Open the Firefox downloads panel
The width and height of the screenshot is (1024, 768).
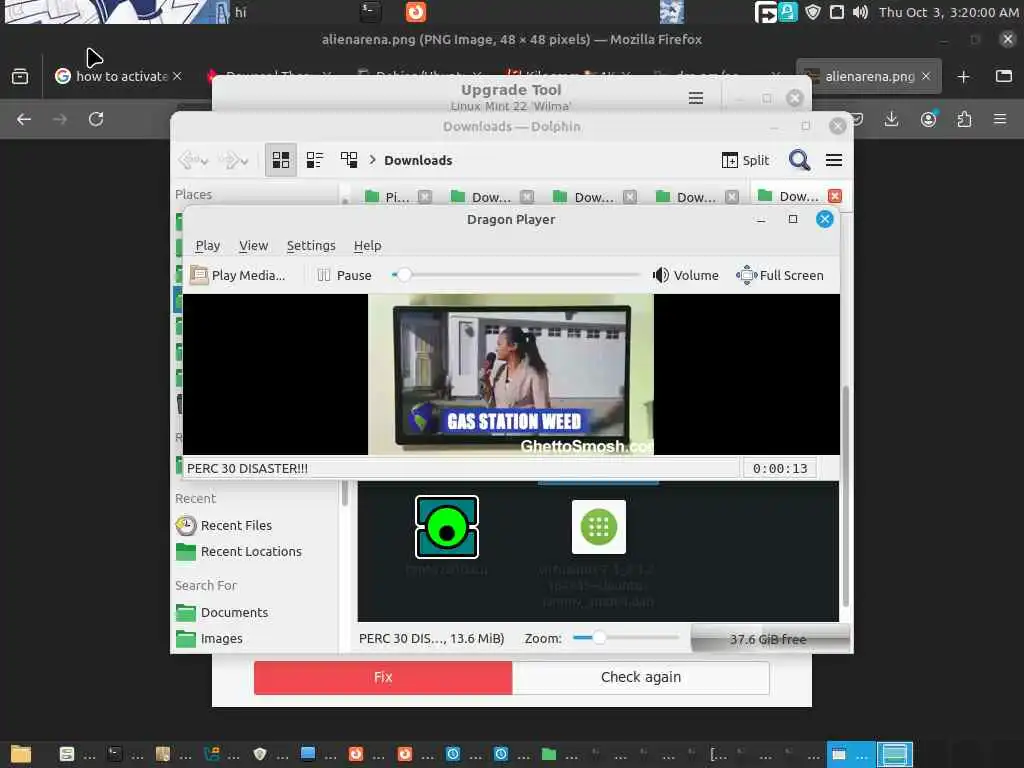coord(891,119)
